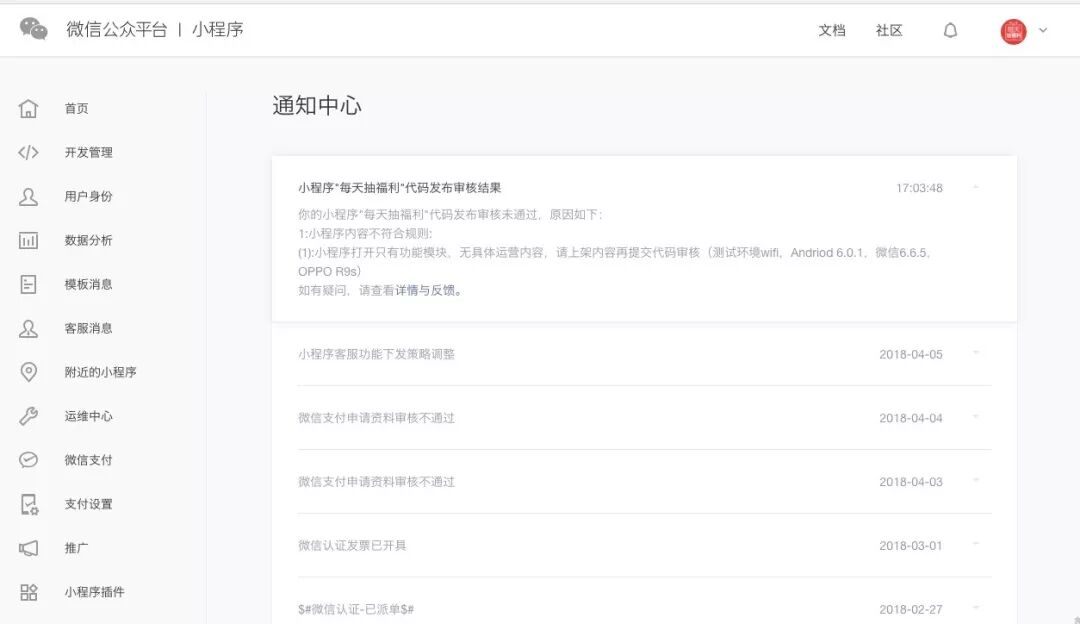Expand the 2018-04-03 notification arrow

[x=976, y=481]
